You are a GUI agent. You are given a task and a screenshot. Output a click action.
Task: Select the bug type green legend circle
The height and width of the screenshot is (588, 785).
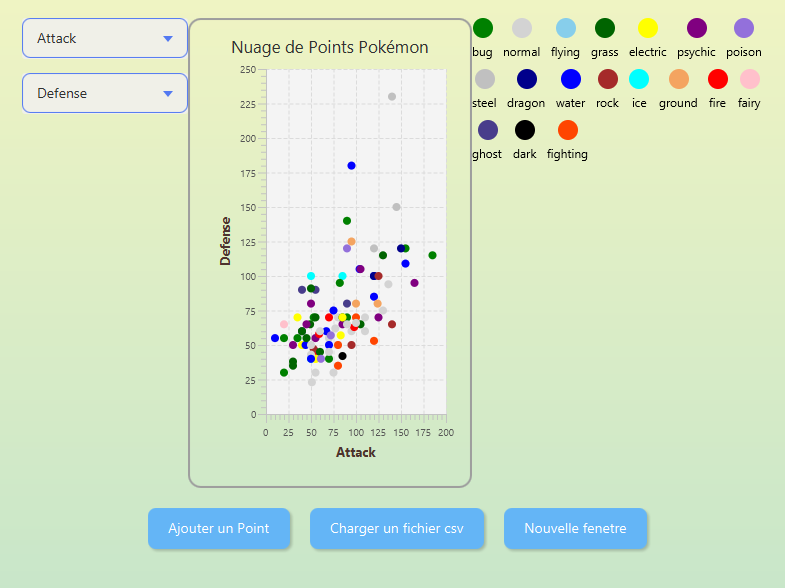[483, 28]
